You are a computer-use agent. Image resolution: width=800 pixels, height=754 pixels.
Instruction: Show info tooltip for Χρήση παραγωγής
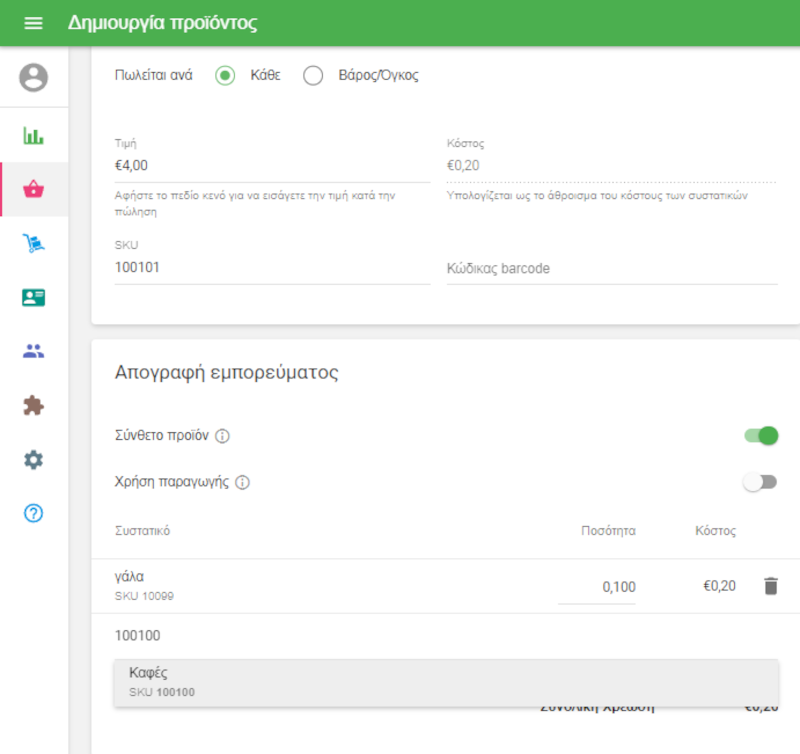(x=242, y=482)
